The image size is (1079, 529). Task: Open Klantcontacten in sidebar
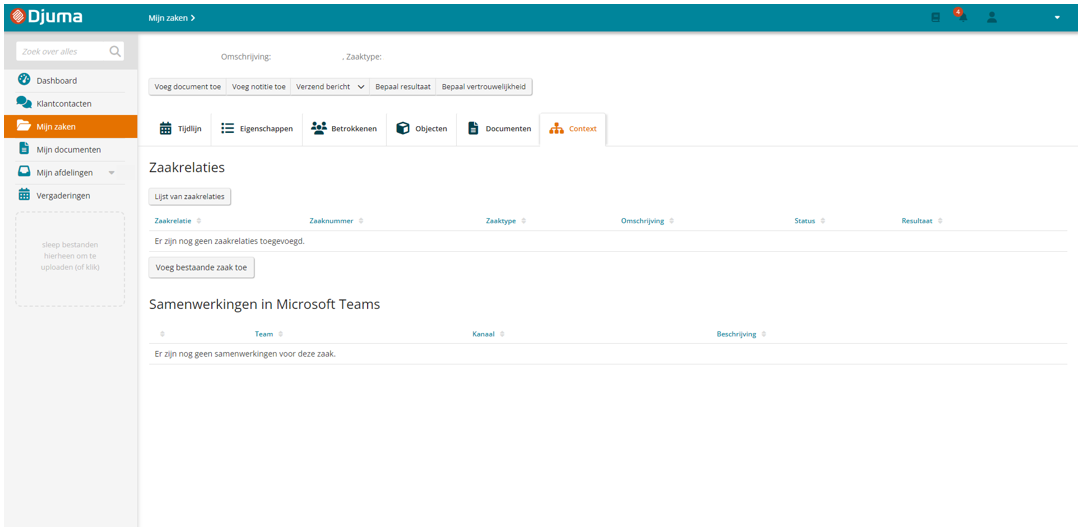(70, 103)
